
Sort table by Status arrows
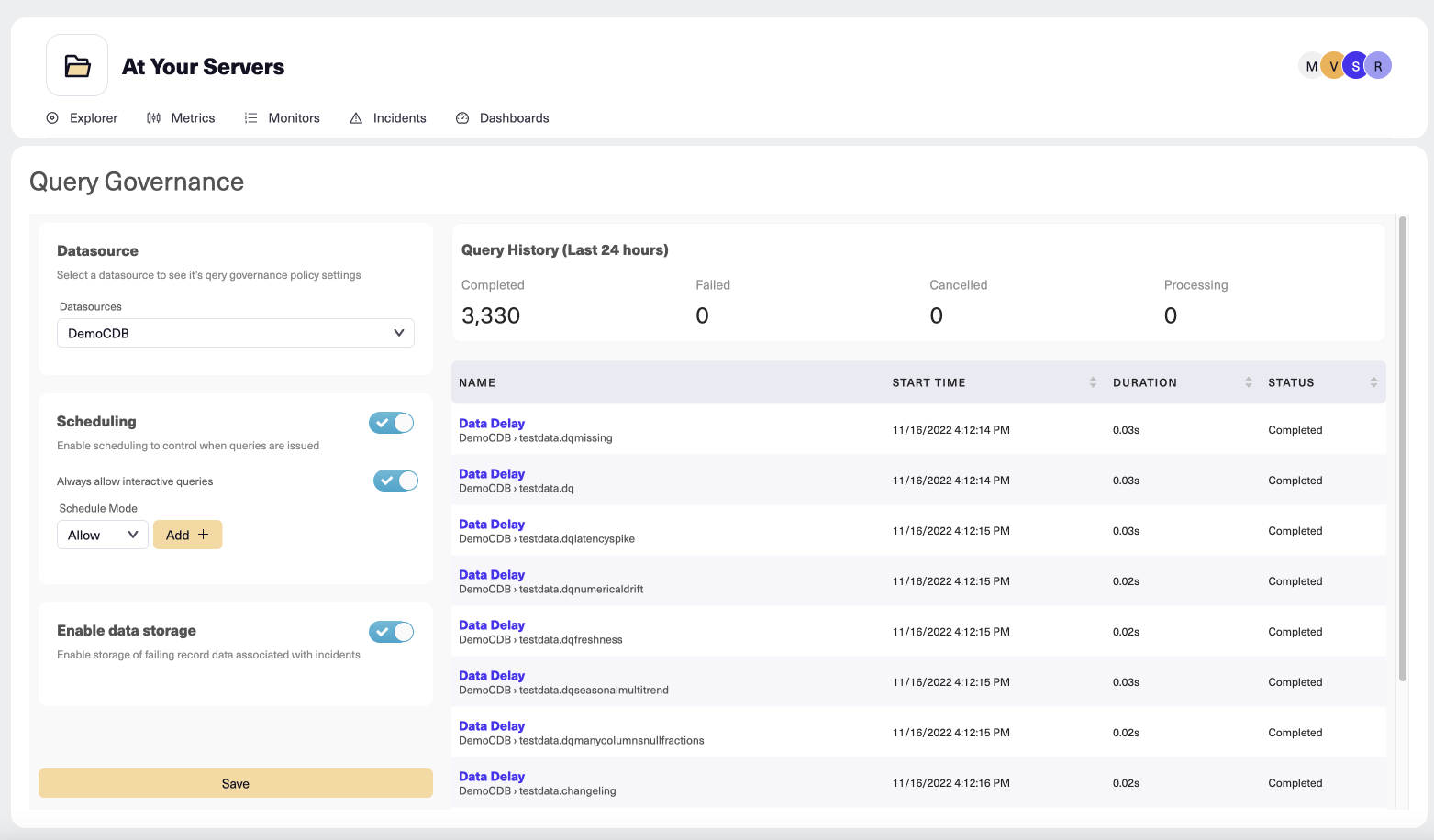[x=1373, y=382]
